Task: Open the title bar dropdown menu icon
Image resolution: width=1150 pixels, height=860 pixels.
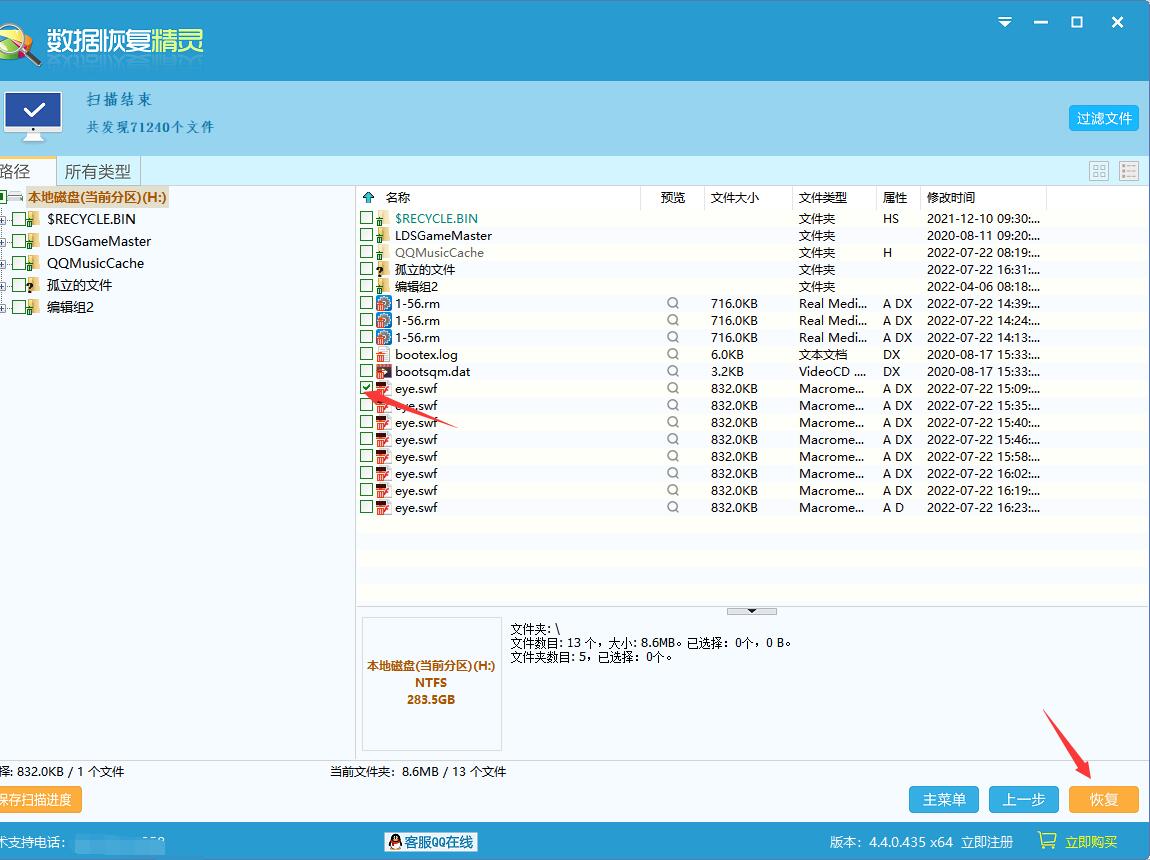Action: [x=1005, y=22]
